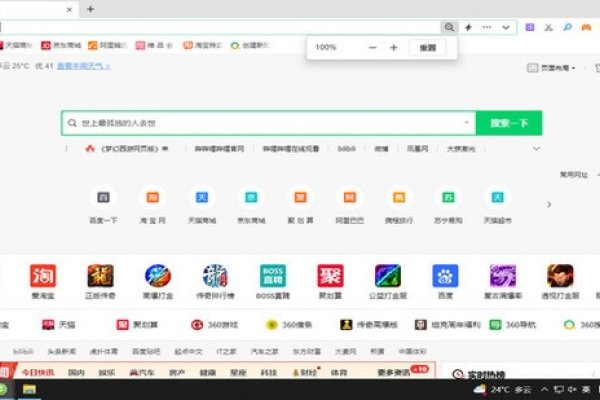
Task: Open the 360游戏 link
Action: pyautogui.click(x=214, y=325)
